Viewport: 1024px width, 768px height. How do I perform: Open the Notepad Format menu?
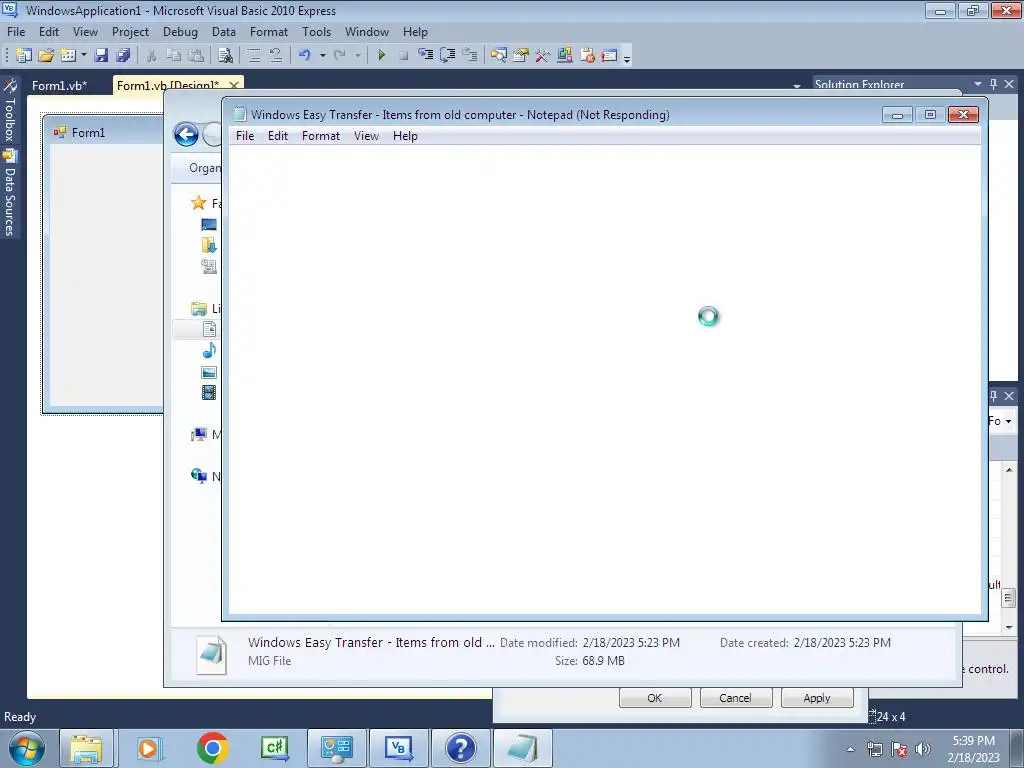click(321, 136)
